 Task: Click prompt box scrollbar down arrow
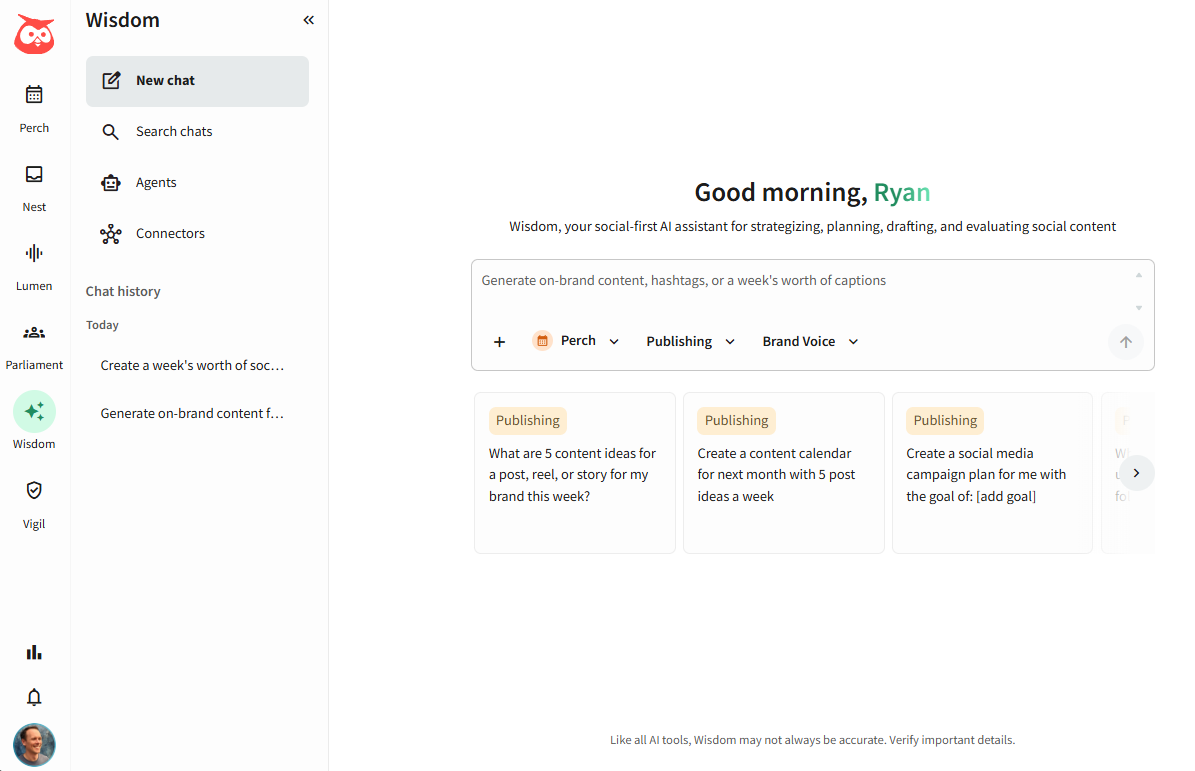point(1139,308)
